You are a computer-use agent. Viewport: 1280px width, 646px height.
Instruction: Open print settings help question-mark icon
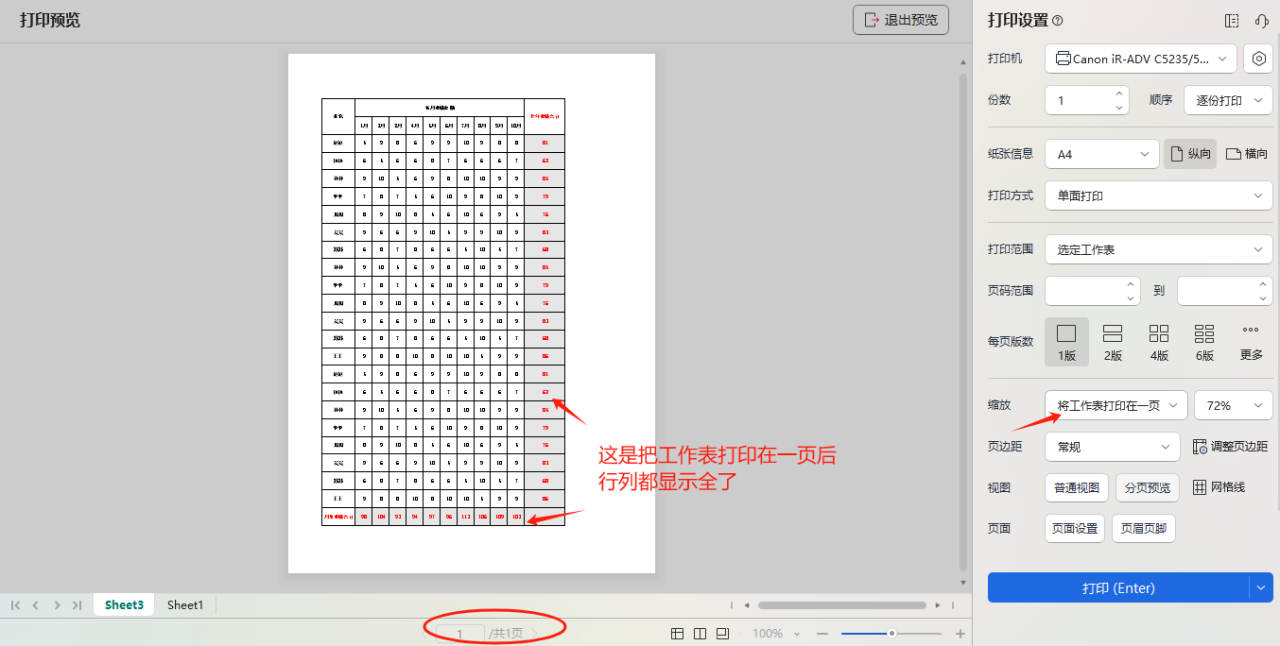pos(1058,21)
